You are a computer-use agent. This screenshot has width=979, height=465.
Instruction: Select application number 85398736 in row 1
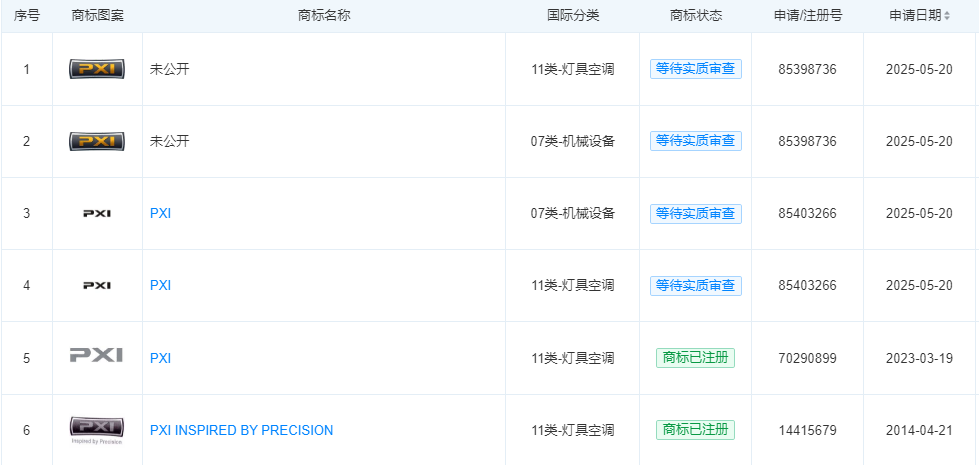tap(807, 69)
